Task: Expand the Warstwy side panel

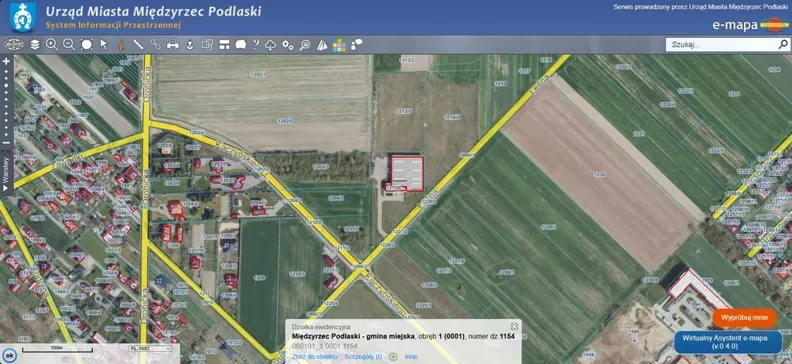Action: pos(6,174)
